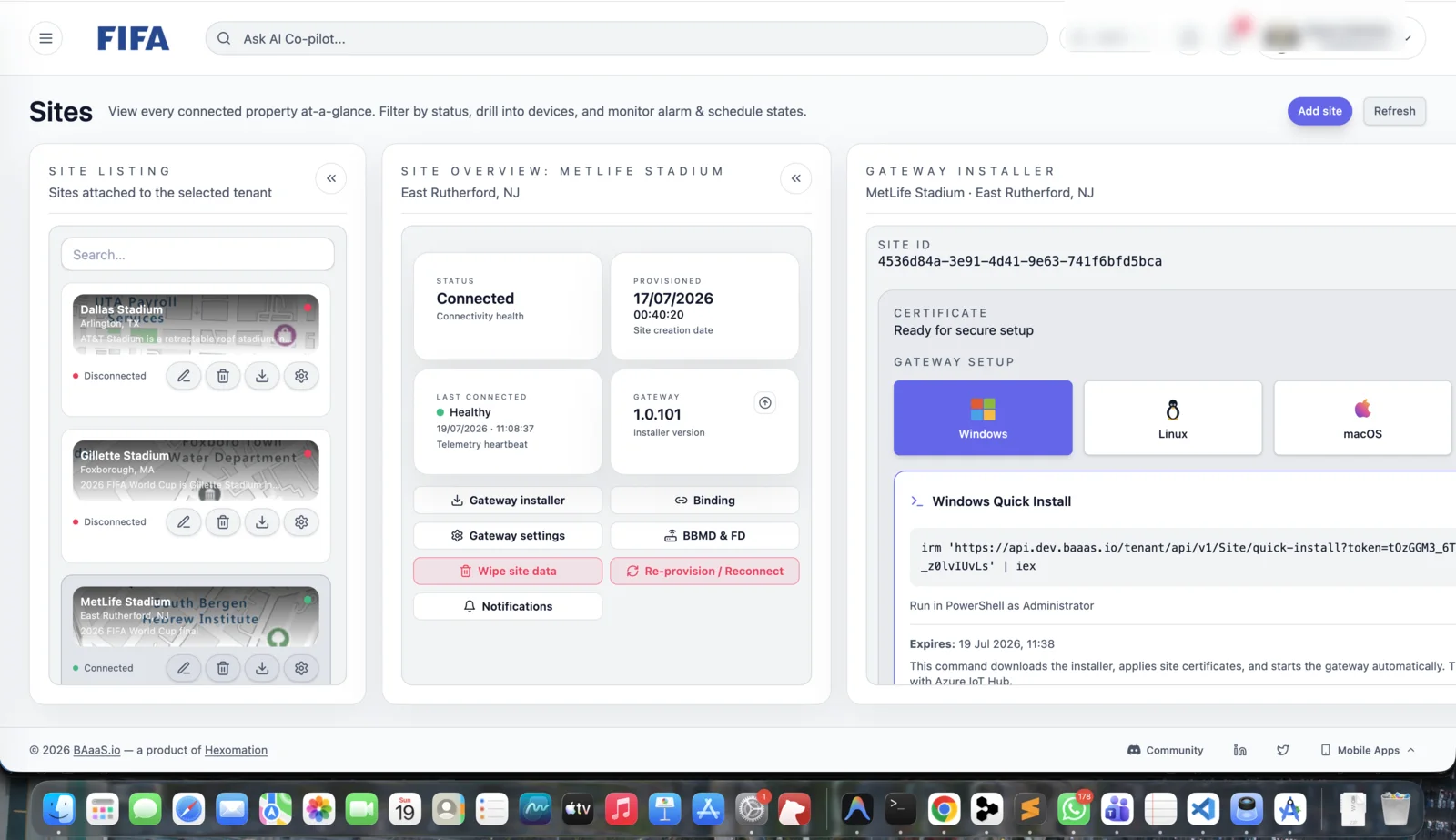The image size is (1456, 840).
Task: Click the Add site button
Action: pos(1319,111)
